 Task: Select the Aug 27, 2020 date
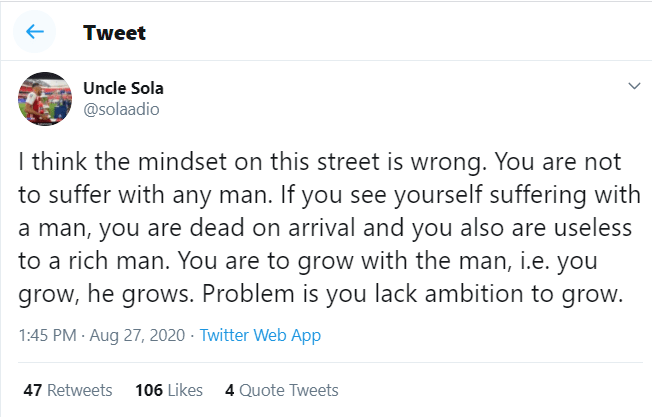coord(139,335)
